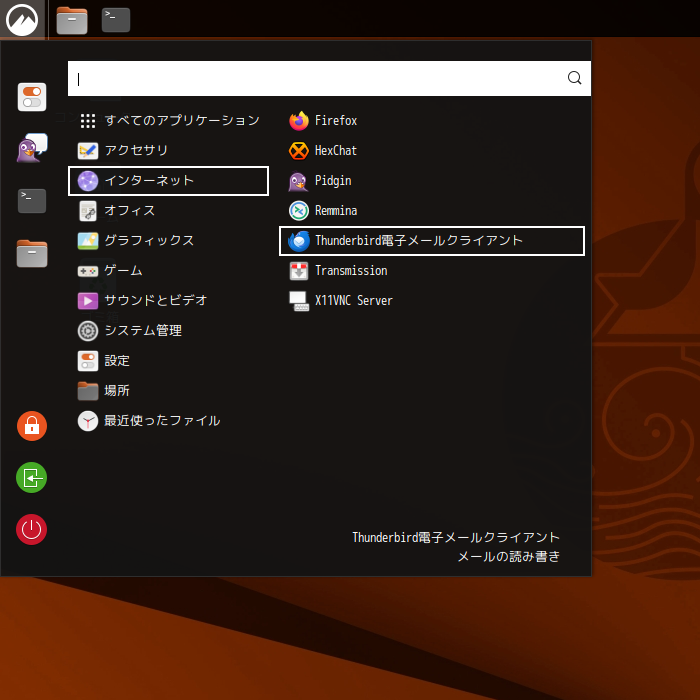The height and width of the screenshot is (700, 700).
Task: Open the ゲーム category
Action: click(168, 271)
